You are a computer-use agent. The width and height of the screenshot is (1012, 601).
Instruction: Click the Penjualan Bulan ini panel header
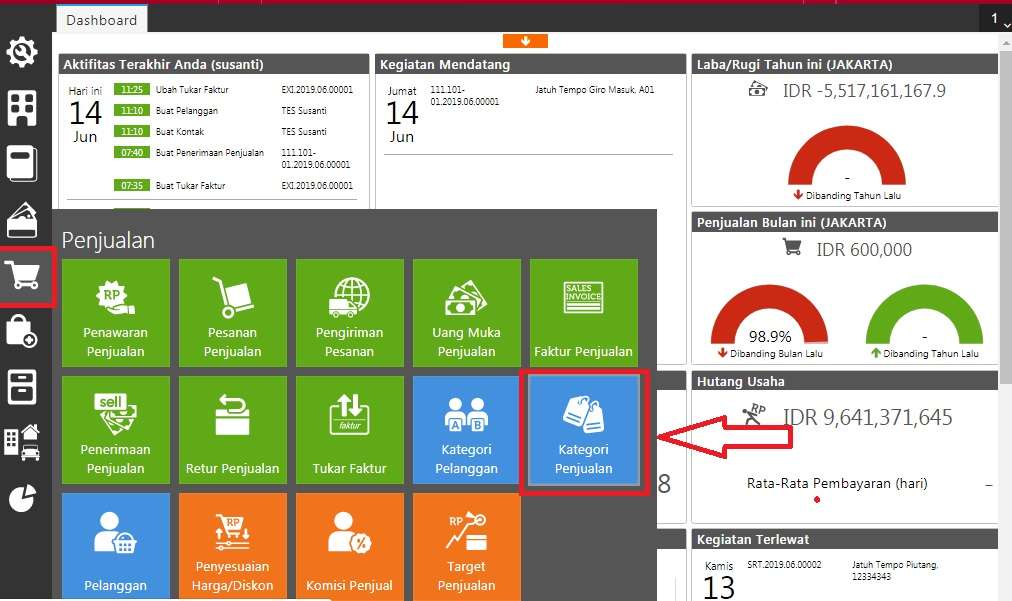point(845,223)
